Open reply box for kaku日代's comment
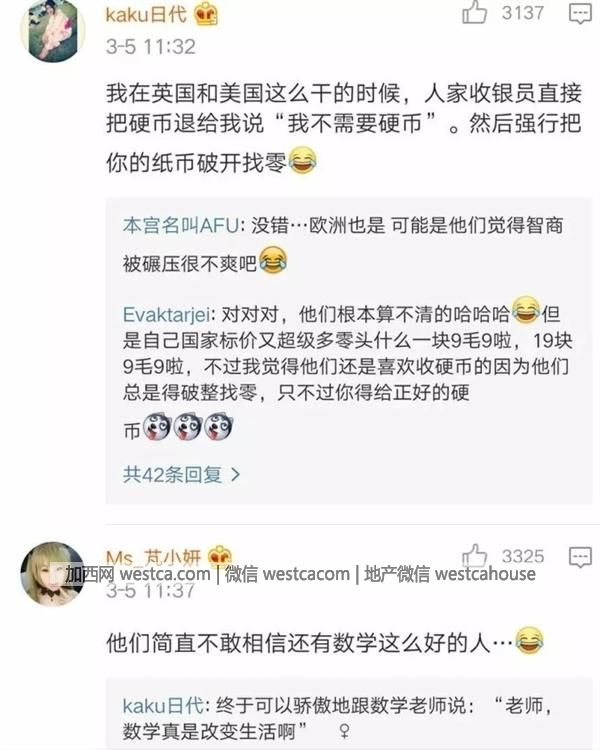Viewport: 600px width, 750px height. 580,13
